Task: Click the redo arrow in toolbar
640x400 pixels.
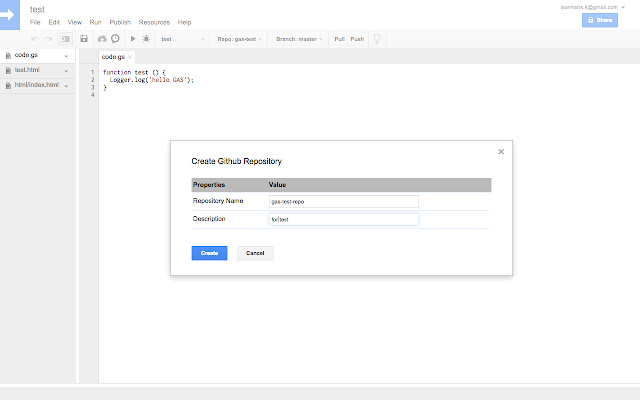Action: pos(49,39)
